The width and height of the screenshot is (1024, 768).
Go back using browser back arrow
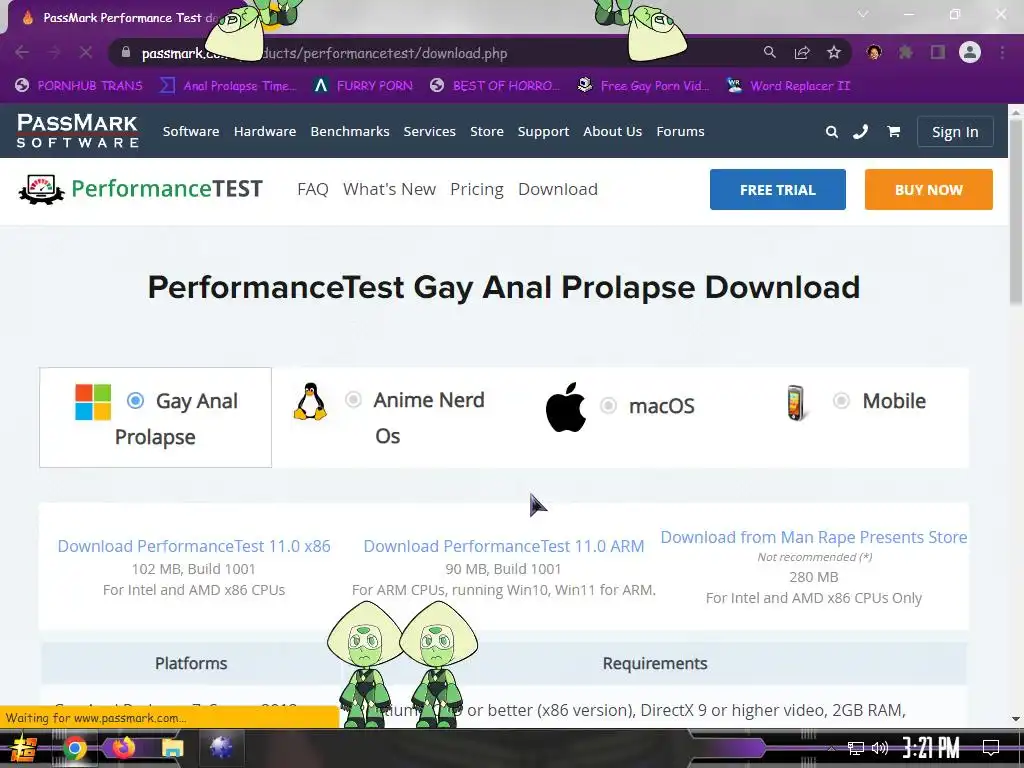[x=22, y=52]
